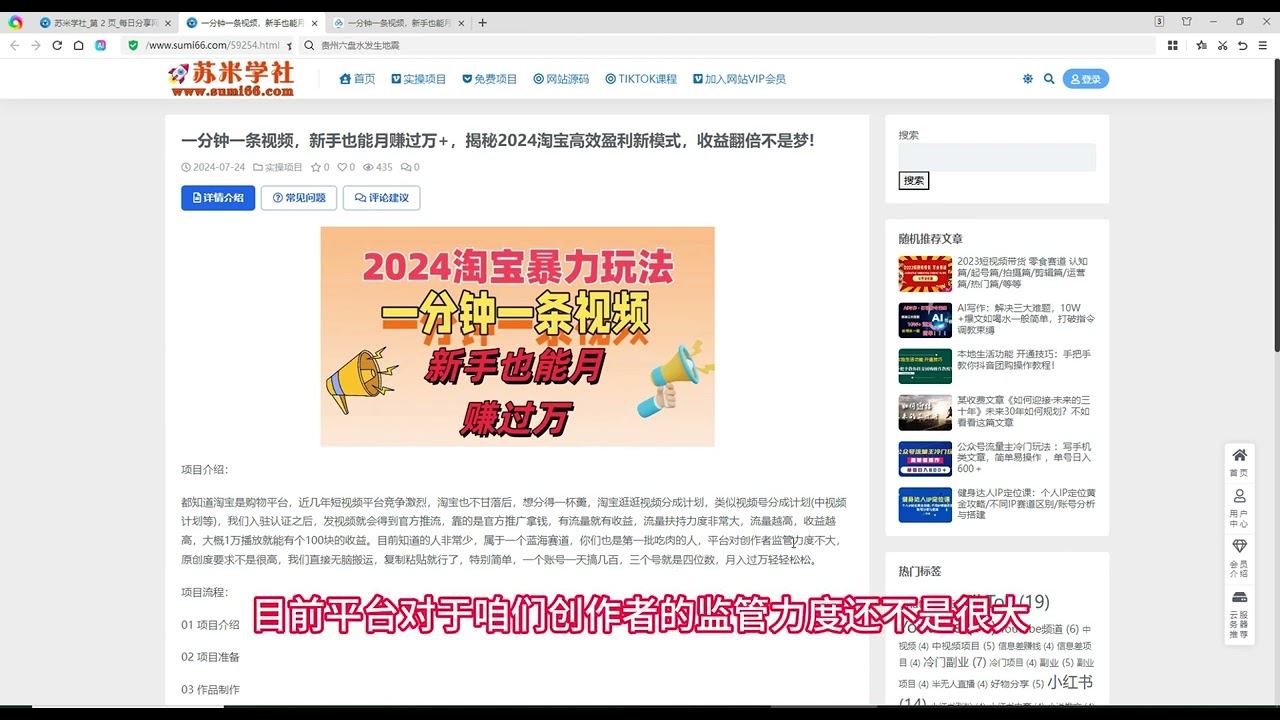Click the 2024淘宝暴力玩法 banner image
The height and width of the screenshot is (720, 1280).
pos(517,336)
